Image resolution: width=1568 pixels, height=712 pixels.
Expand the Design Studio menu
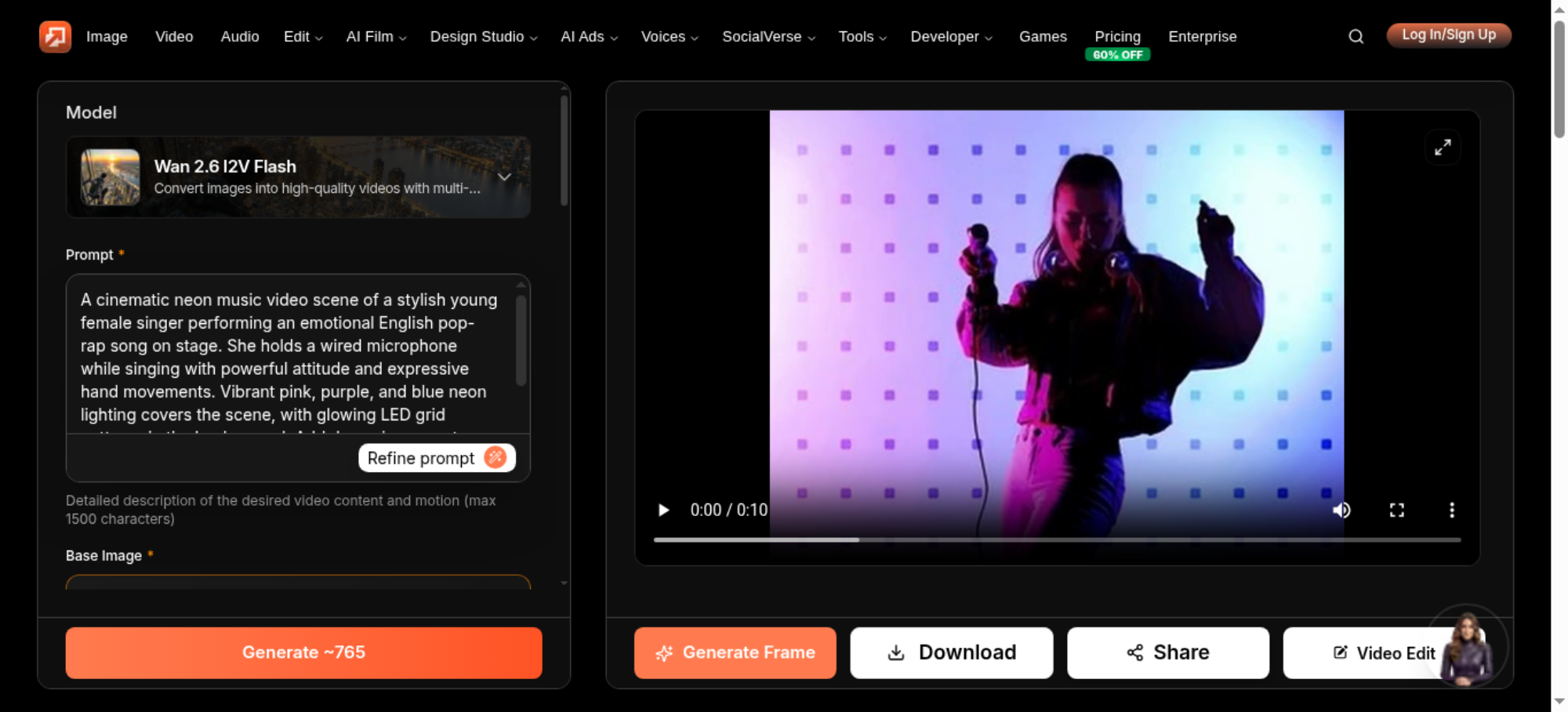click(484, 37)
